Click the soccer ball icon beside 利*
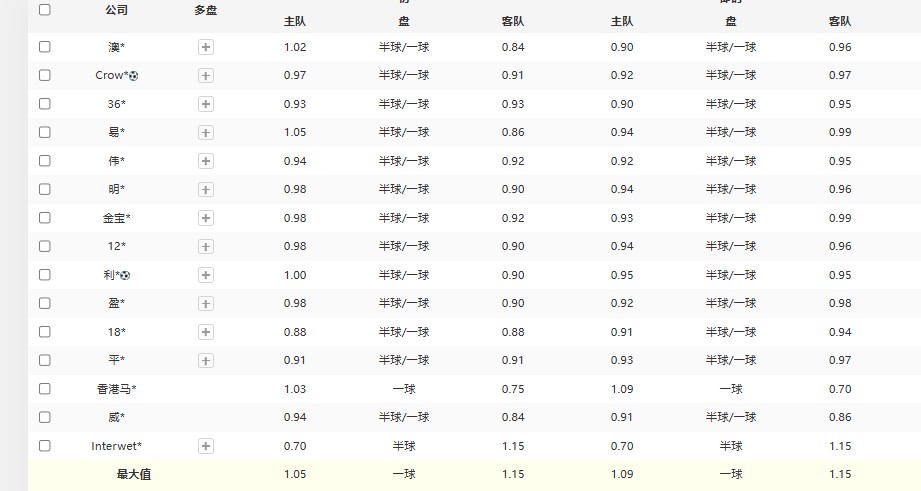Image resolution: width=921 pixels, height=491 pixels. [126, 275]
